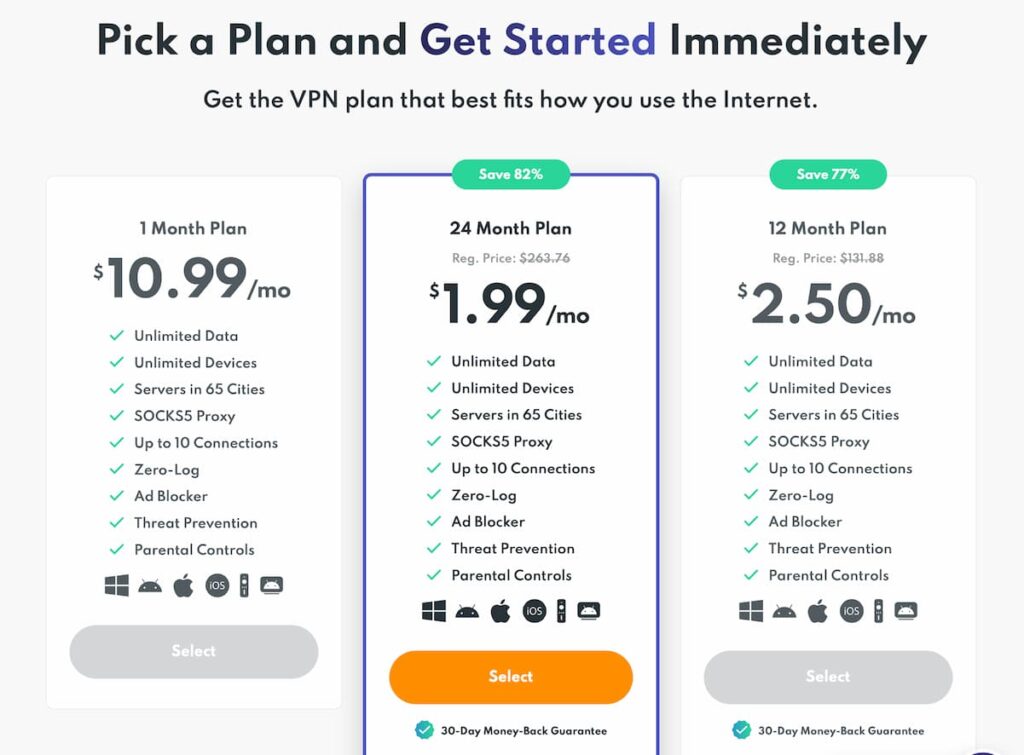Select the 24 Month Plan with orange button
This screenshot has height=755, width=1024.
[x=511, y=677]
